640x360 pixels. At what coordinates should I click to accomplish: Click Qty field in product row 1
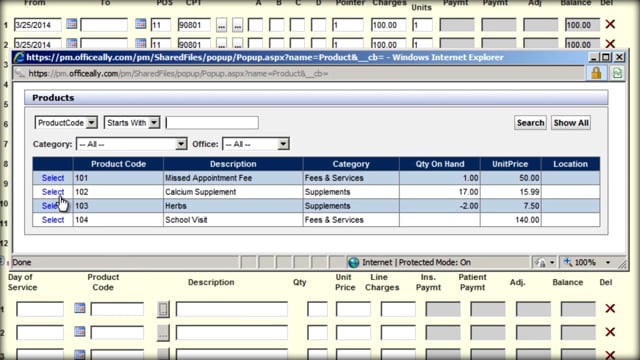click(x=317, y=309)
